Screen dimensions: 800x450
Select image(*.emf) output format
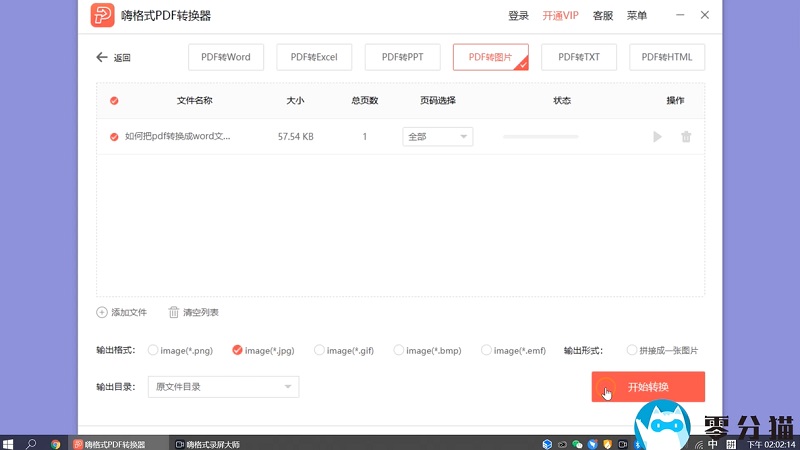(x=486, y=350)
